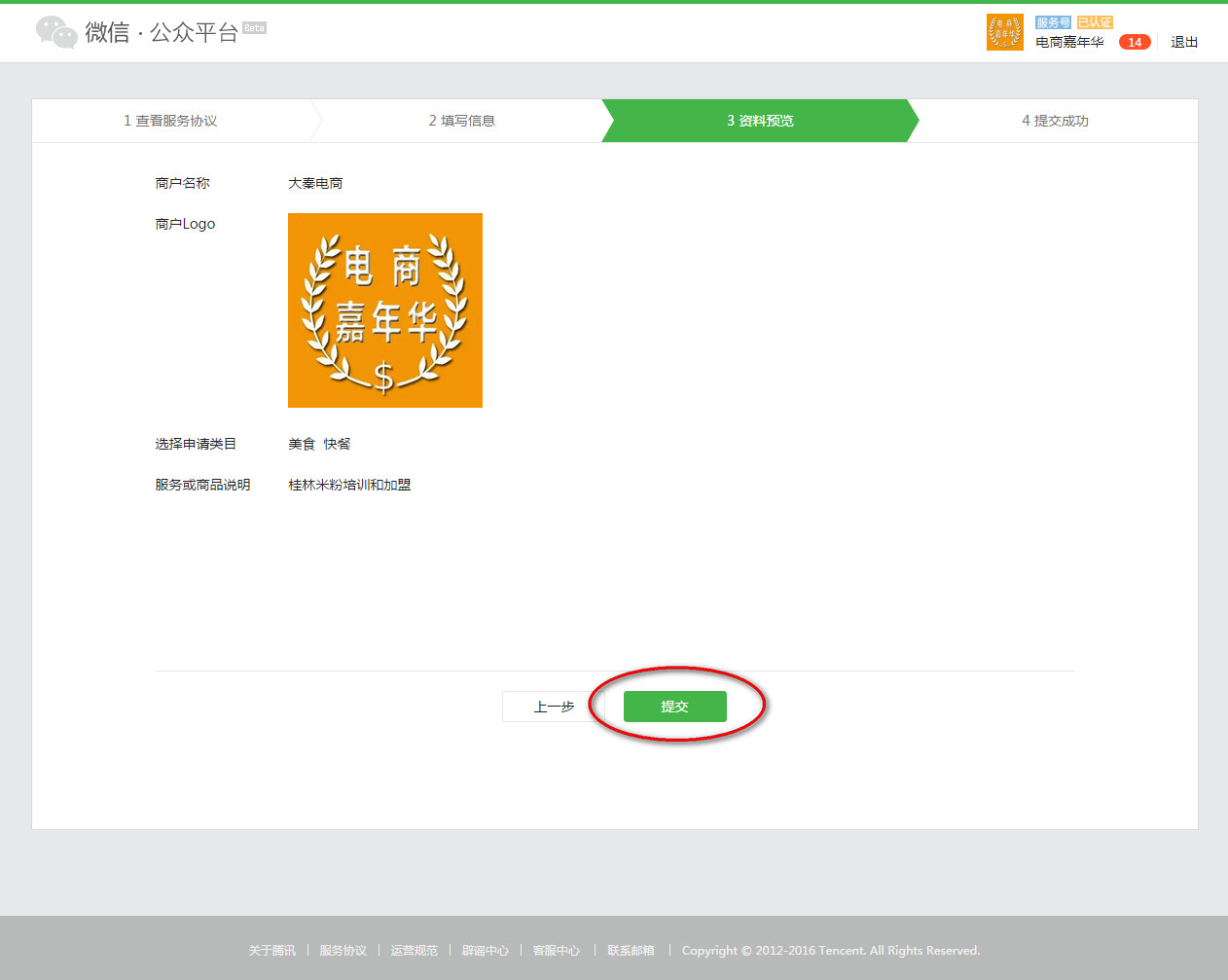Viewport: 1228px width, 980px height.
Task: Go back with the 上一步 button
Action: point(554,707)
